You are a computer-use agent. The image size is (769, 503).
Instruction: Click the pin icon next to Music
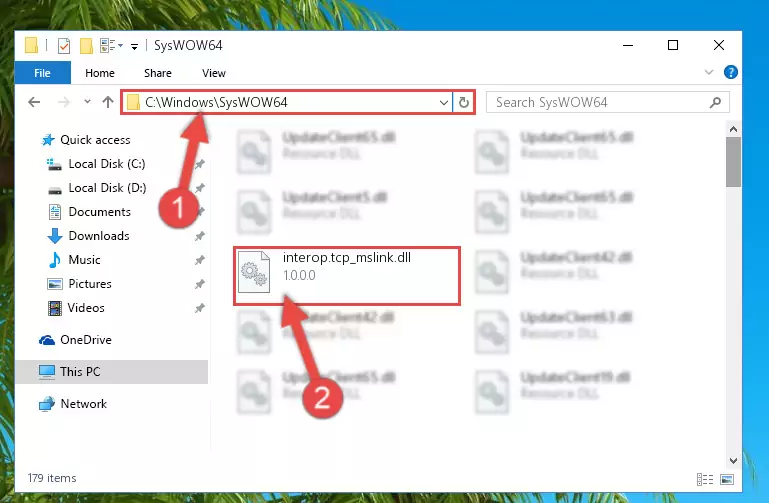coord(200,260)
